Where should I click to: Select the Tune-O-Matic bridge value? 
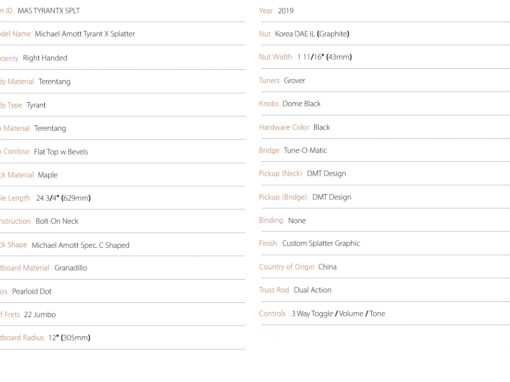click(x=305, y=150)
